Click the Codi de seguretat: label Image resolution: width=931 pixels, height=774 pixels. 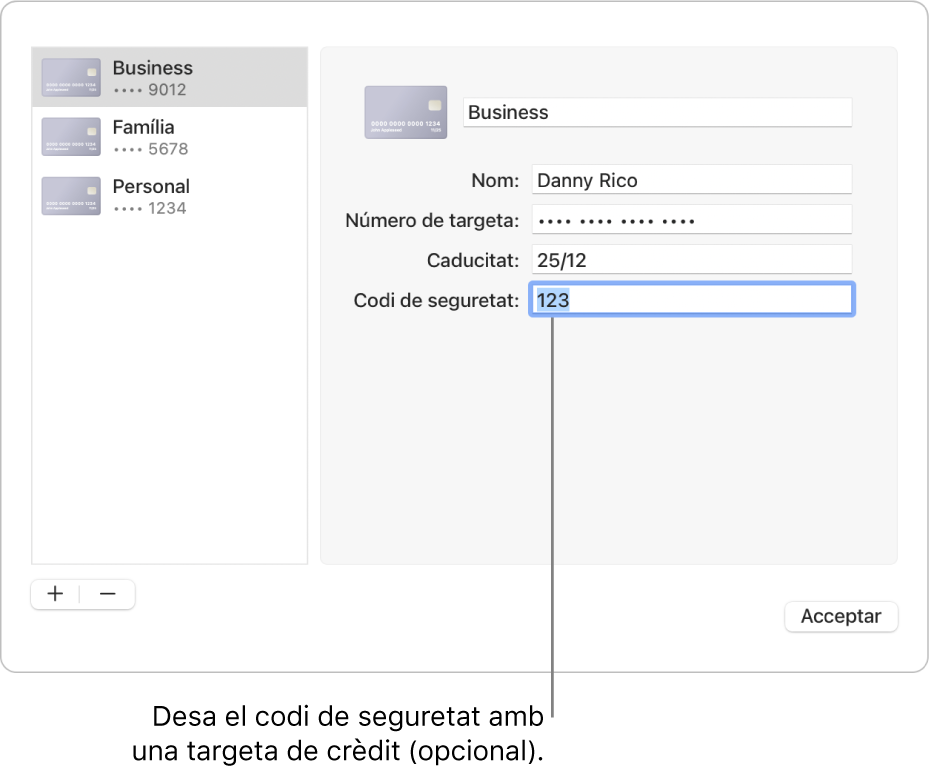[436, 301]
